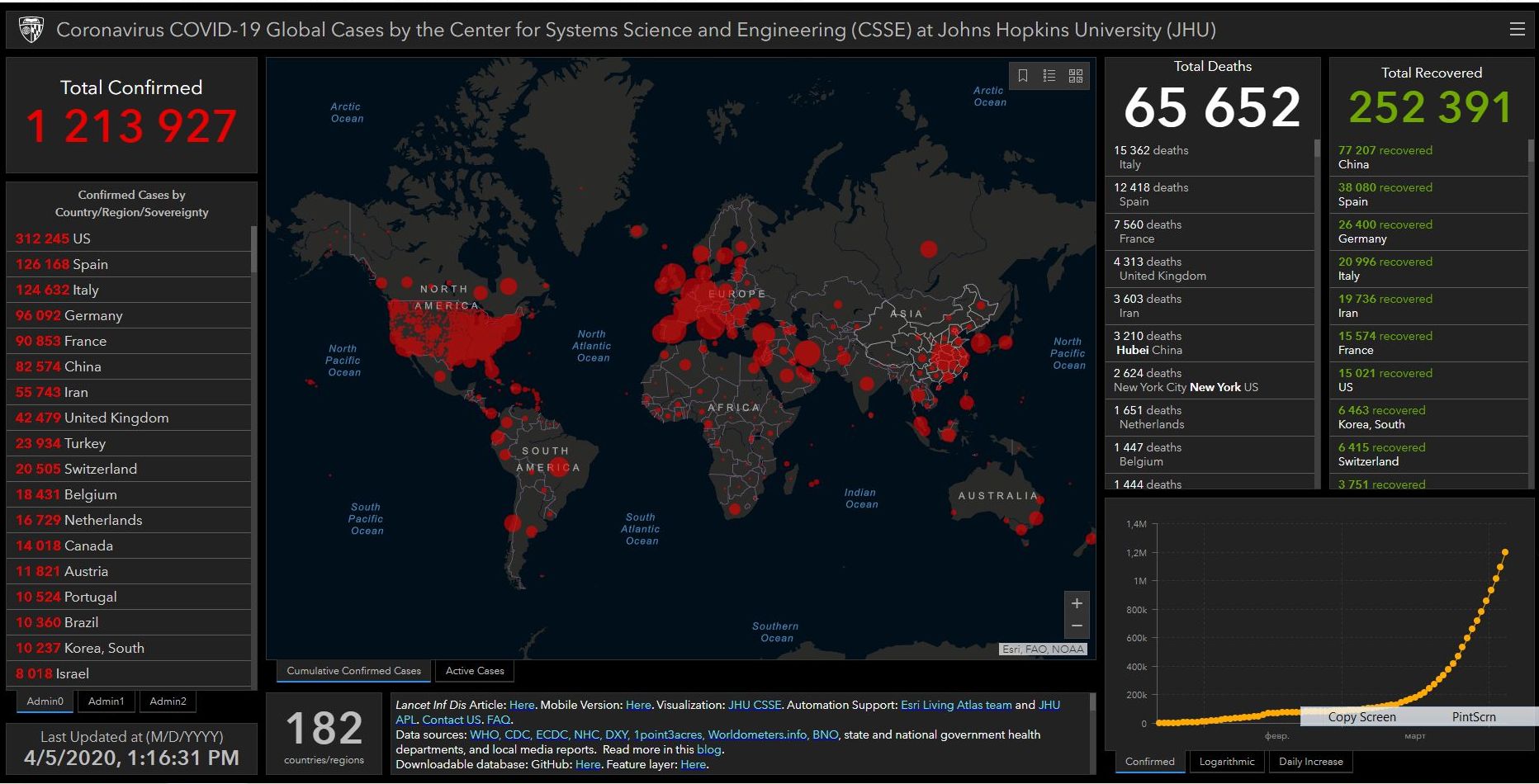This screenshot has width=1539, height=784.
Task: Open the BNO data source link
Action: pyautogui.click(x=825, y=734)
